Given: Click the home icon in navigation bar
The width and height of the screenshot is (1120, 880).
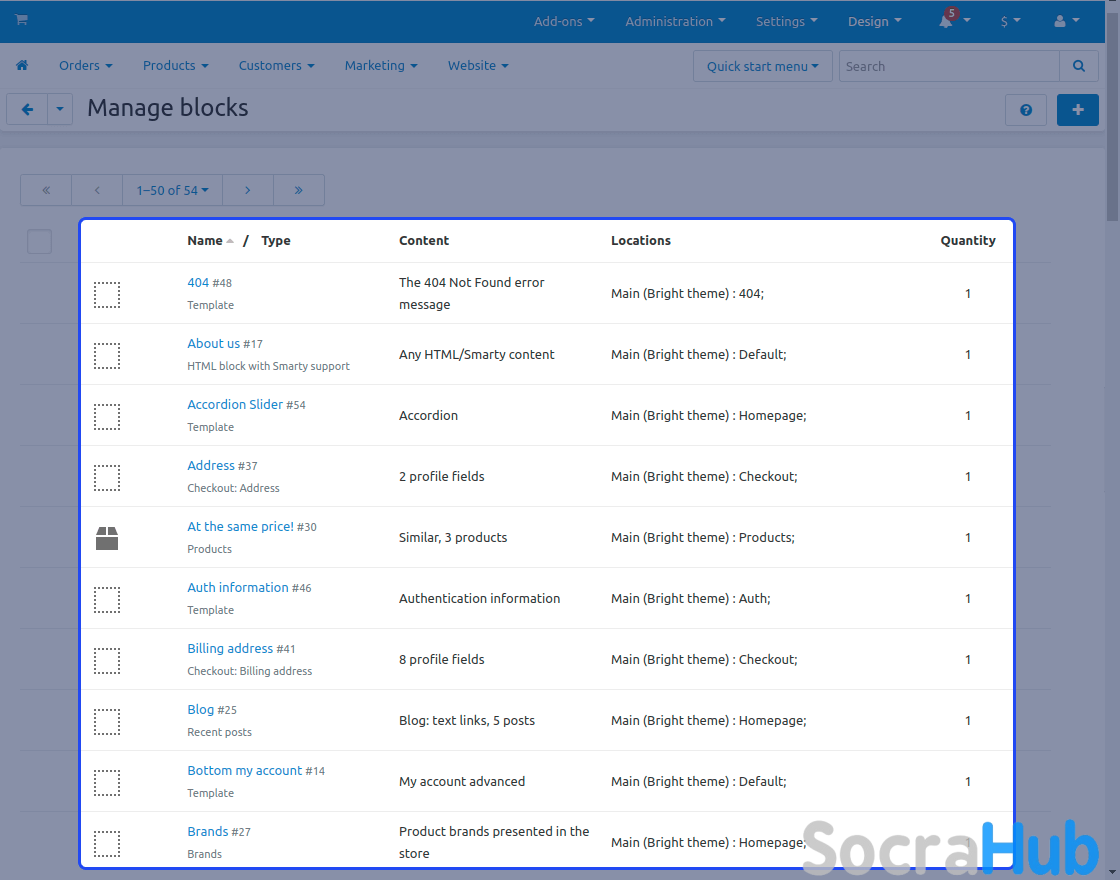Looking at the screenshot, I should [22, 66].
